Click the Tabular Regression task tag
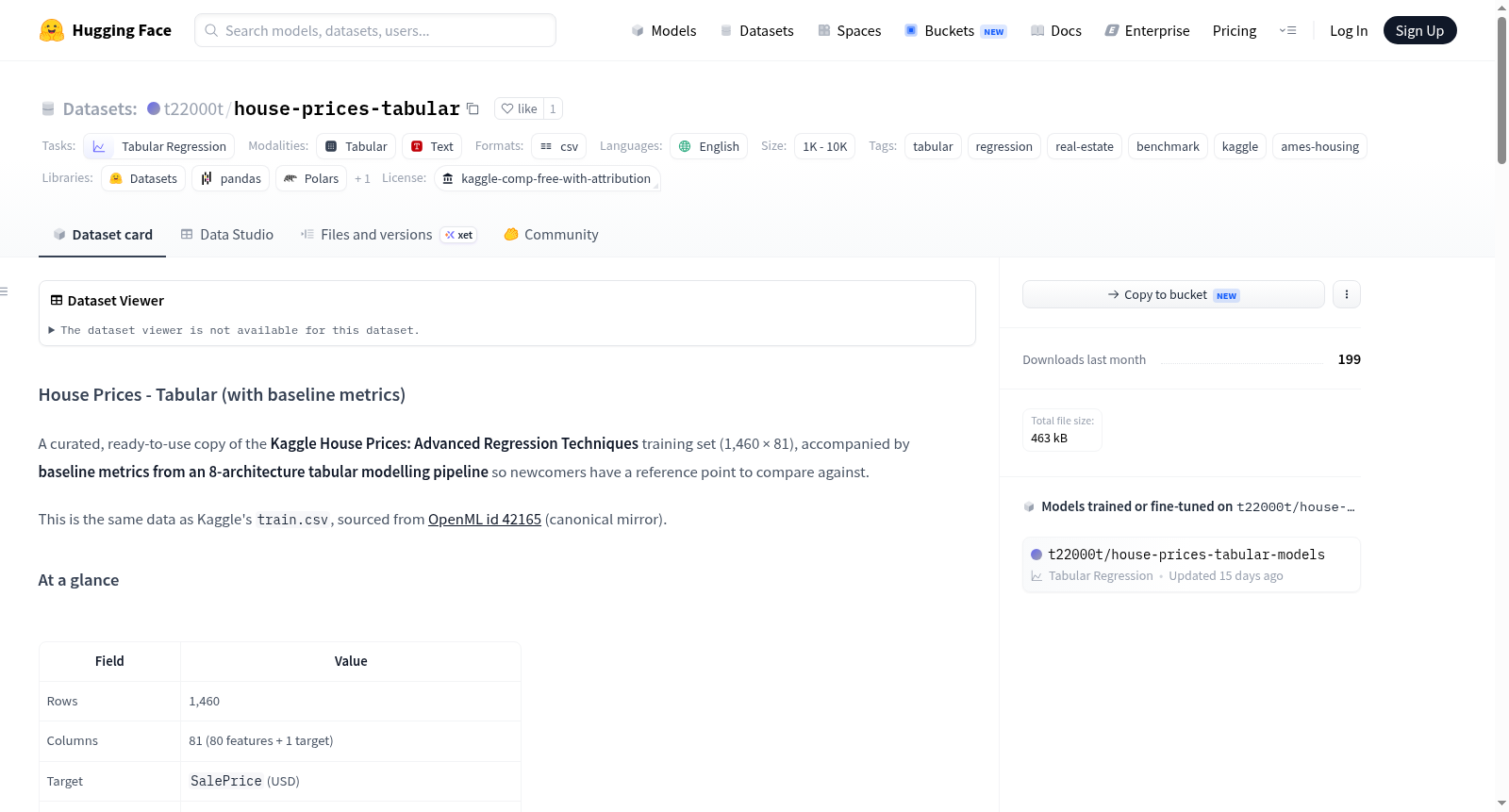Screen dimensions: 1509x812 tap(159, 146)
